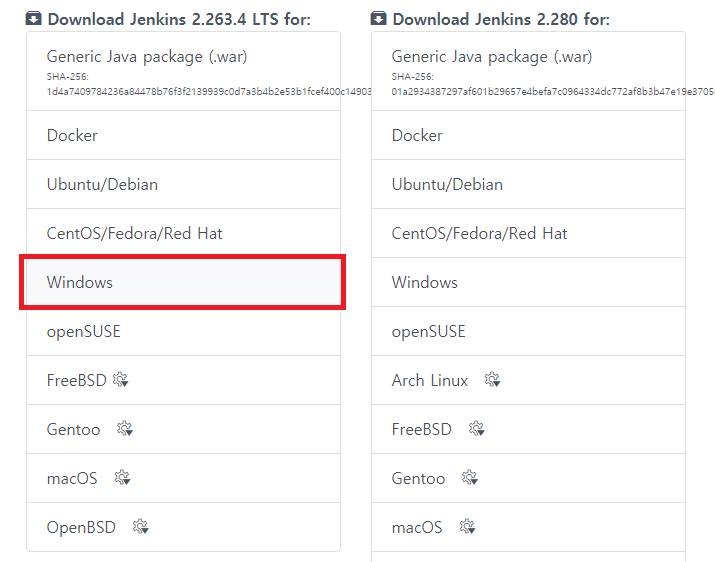
Task: Choose CentOS/Fedora/Red Hat in the LTS list
Action: coord(183,234)
